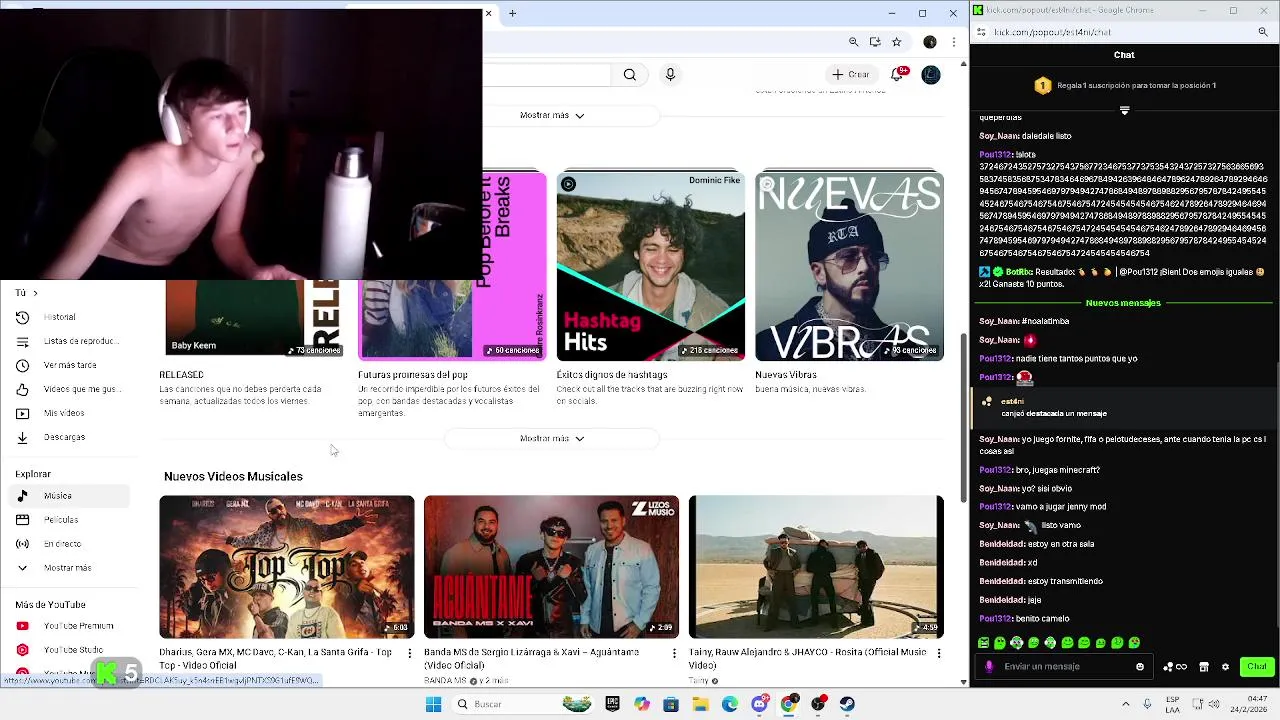Open Chrome three-dot menu
The image size is (1280, 720).
click(954, 42)
